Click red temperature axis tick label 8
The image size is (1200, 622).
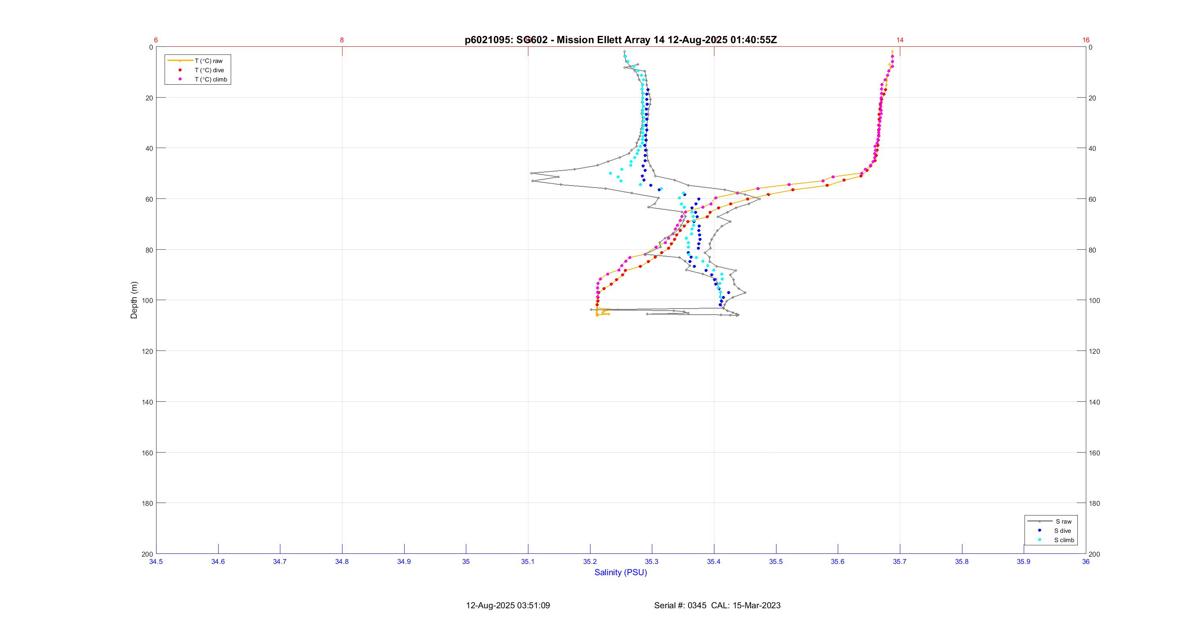tap(342, 40)
